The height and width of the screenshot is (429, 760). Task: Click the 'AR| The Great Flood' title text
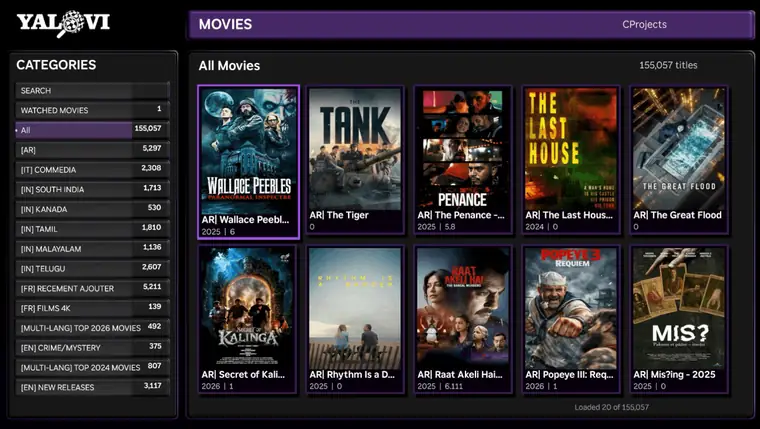677,215
